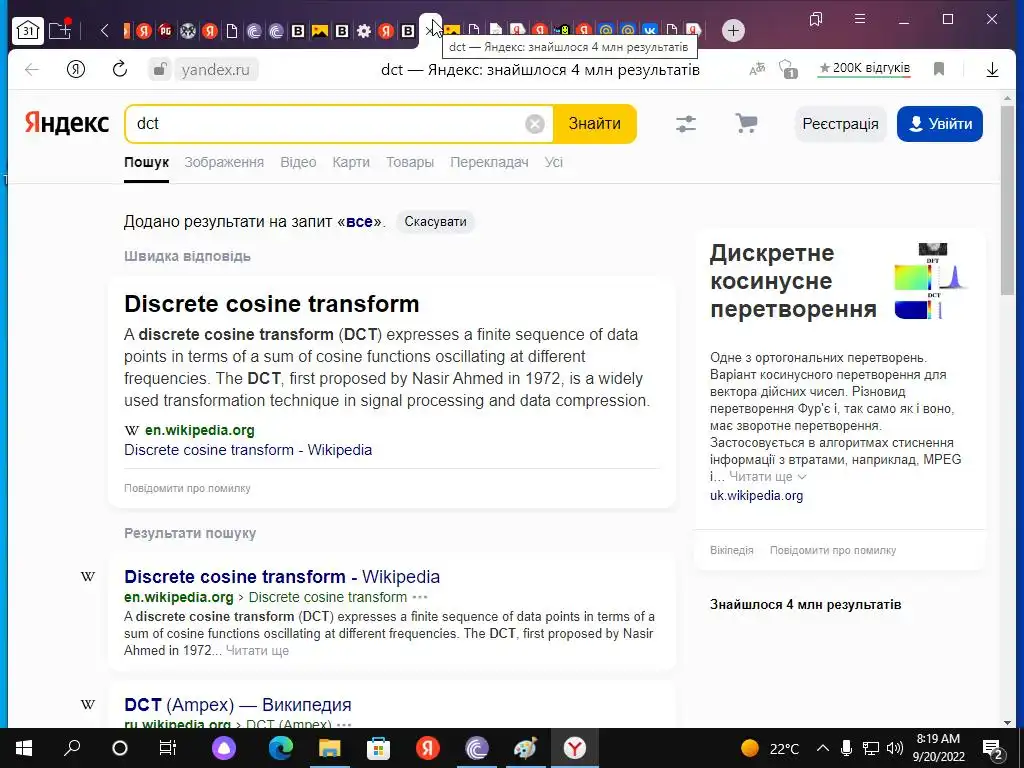Switch to the Відео tab
Image resolution: width=1024 pixels, height=768 pixels.
point(298,162)
